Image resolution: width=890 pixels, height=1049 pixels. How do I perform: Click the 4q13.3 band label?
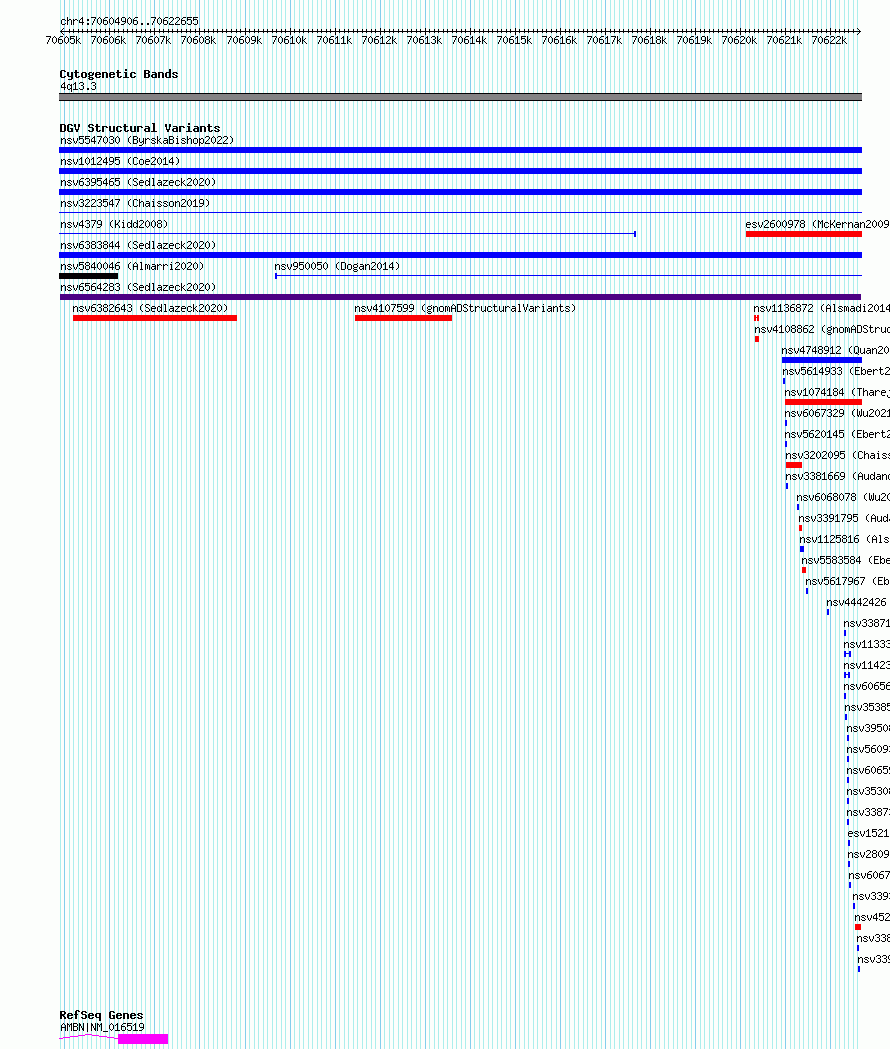point(78,86)
